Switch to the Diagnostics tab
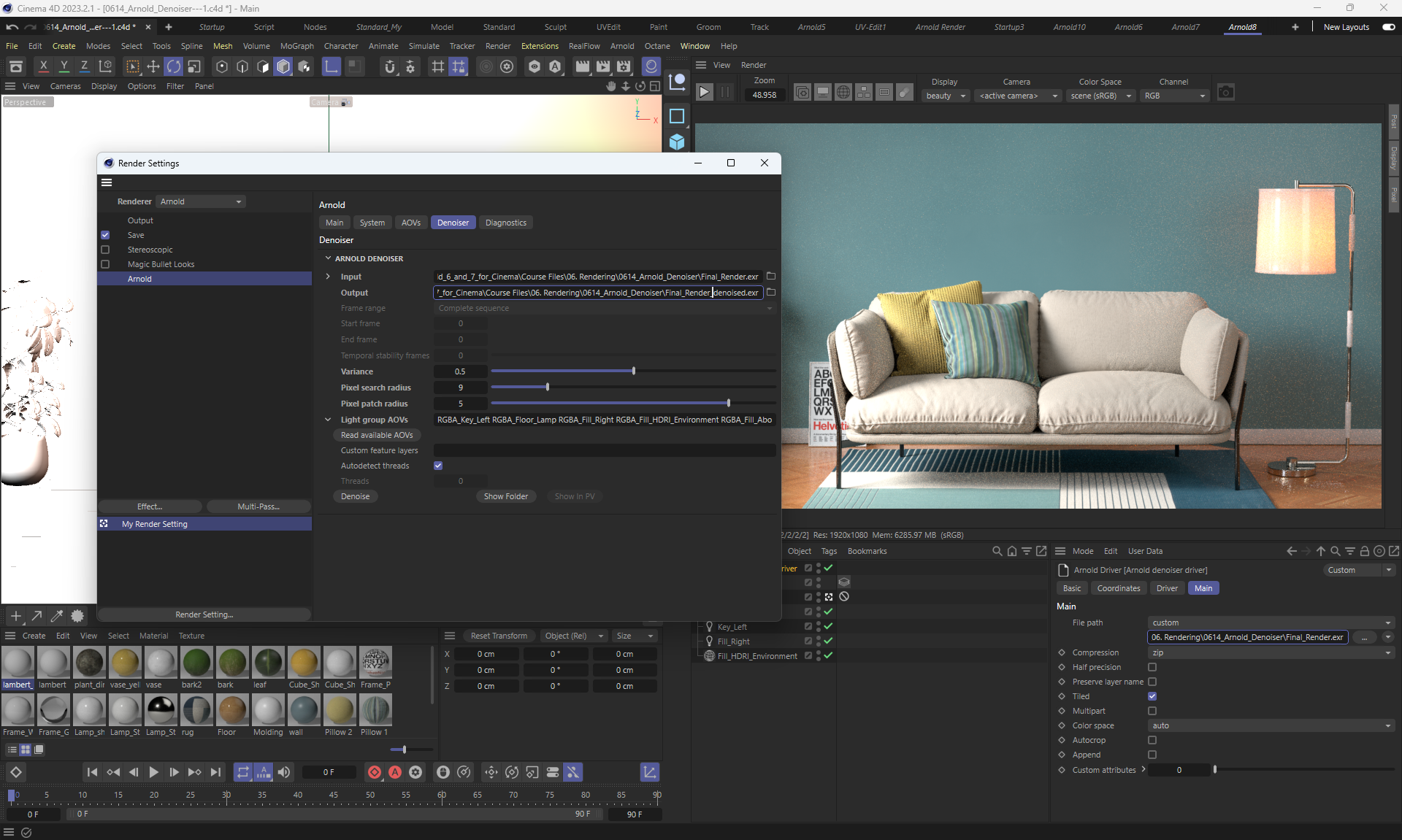1402x840 pixels. [x=505, y=223]
